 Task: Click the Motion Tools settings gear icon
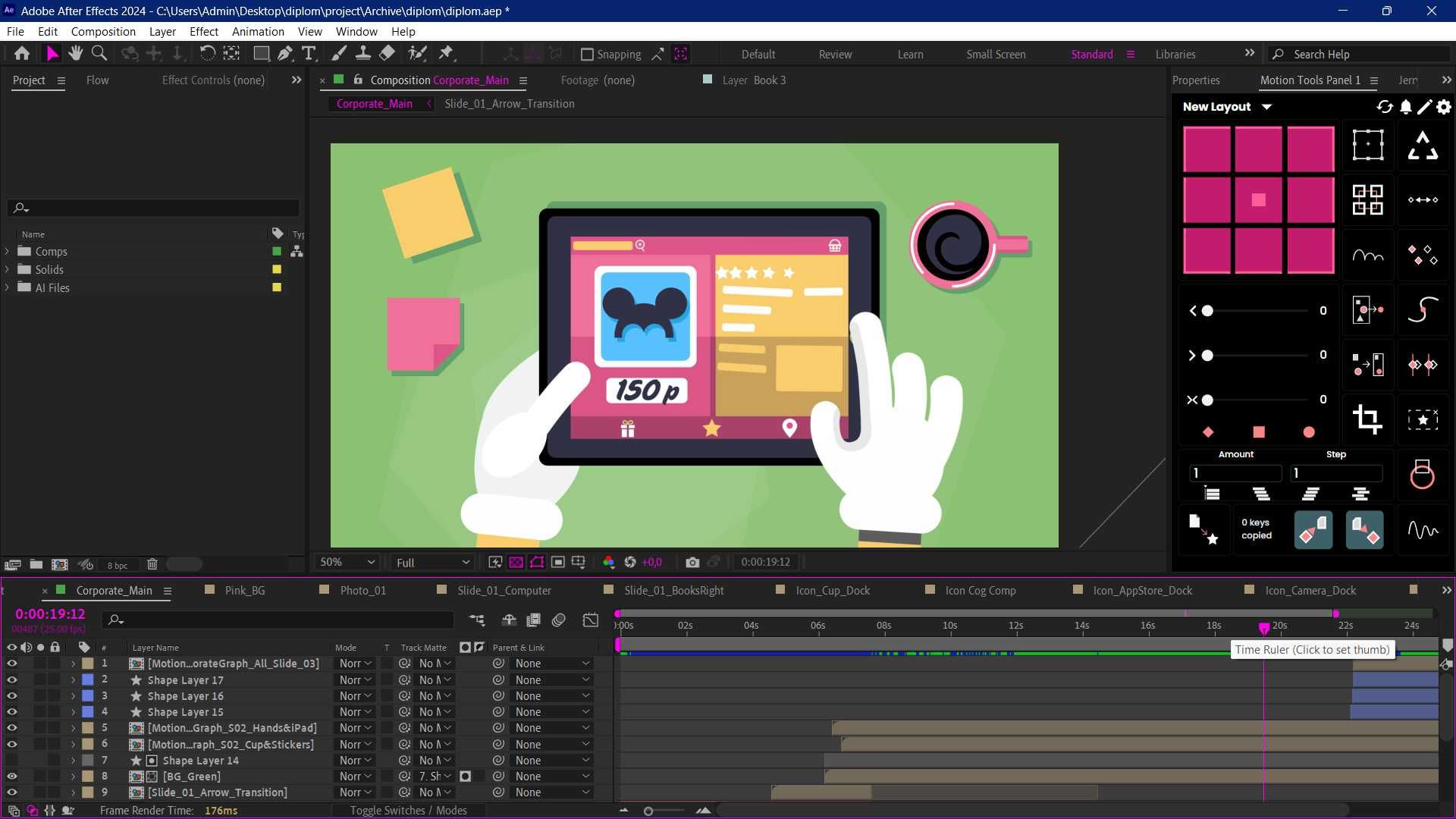pos(1444,107)
